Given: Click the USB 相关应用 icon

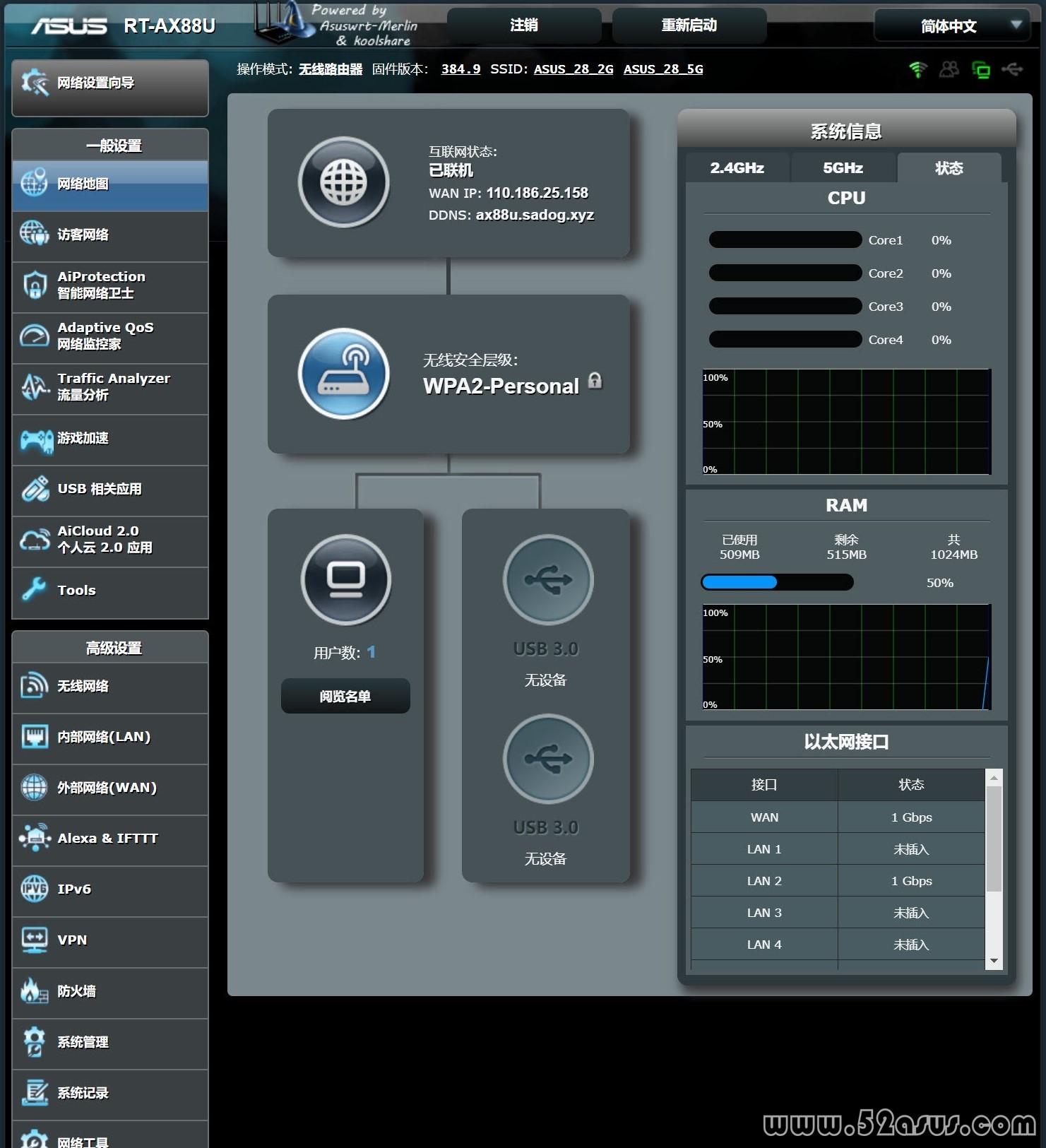Looking at the screenshot, I should point(35,489).
